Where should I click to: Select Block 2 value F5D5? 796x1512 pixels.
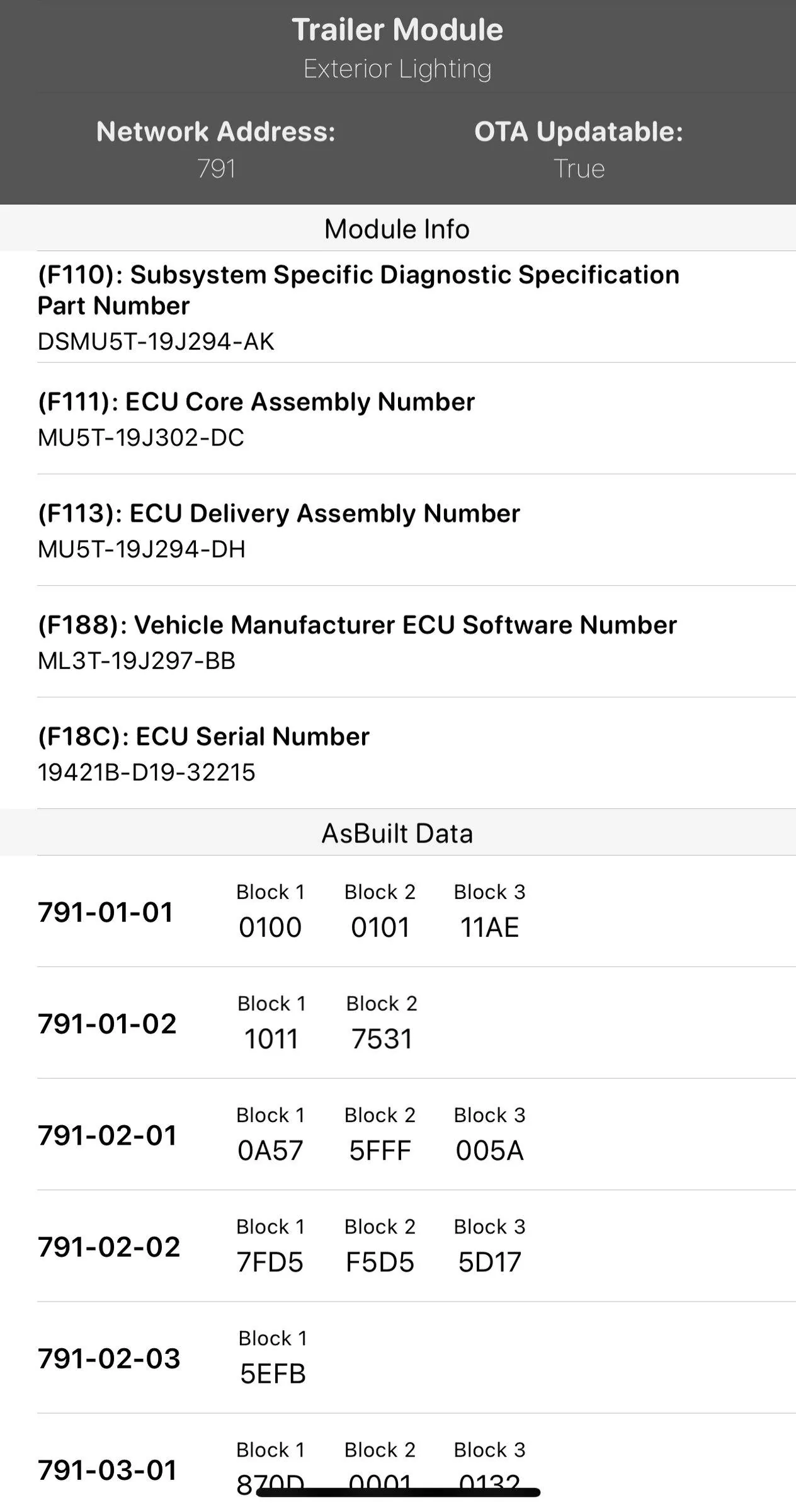click(x=380, y=1262)
